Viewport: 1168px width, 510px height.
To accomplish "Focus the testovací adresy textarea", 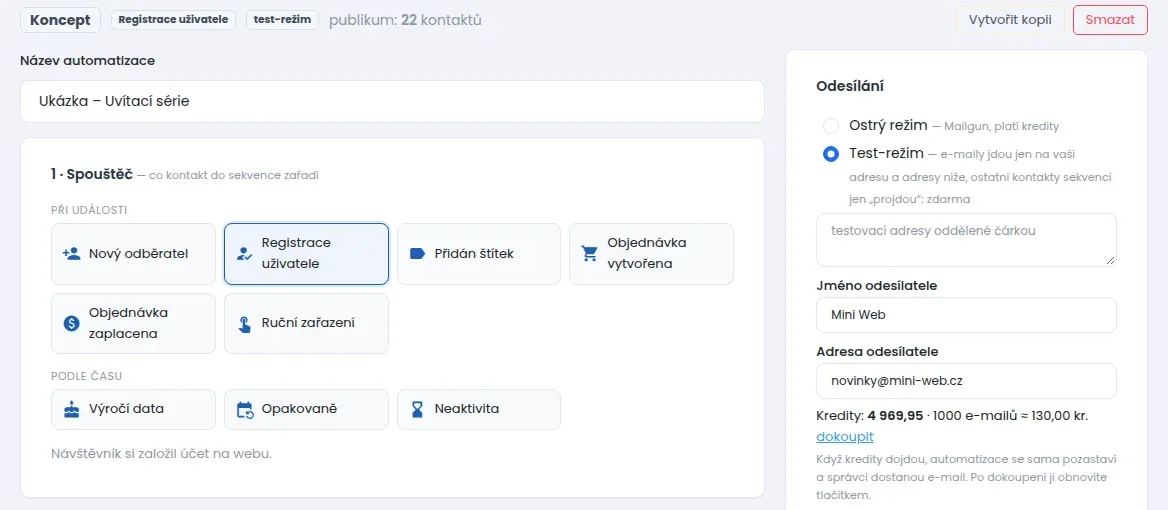I will click(966, 240).
